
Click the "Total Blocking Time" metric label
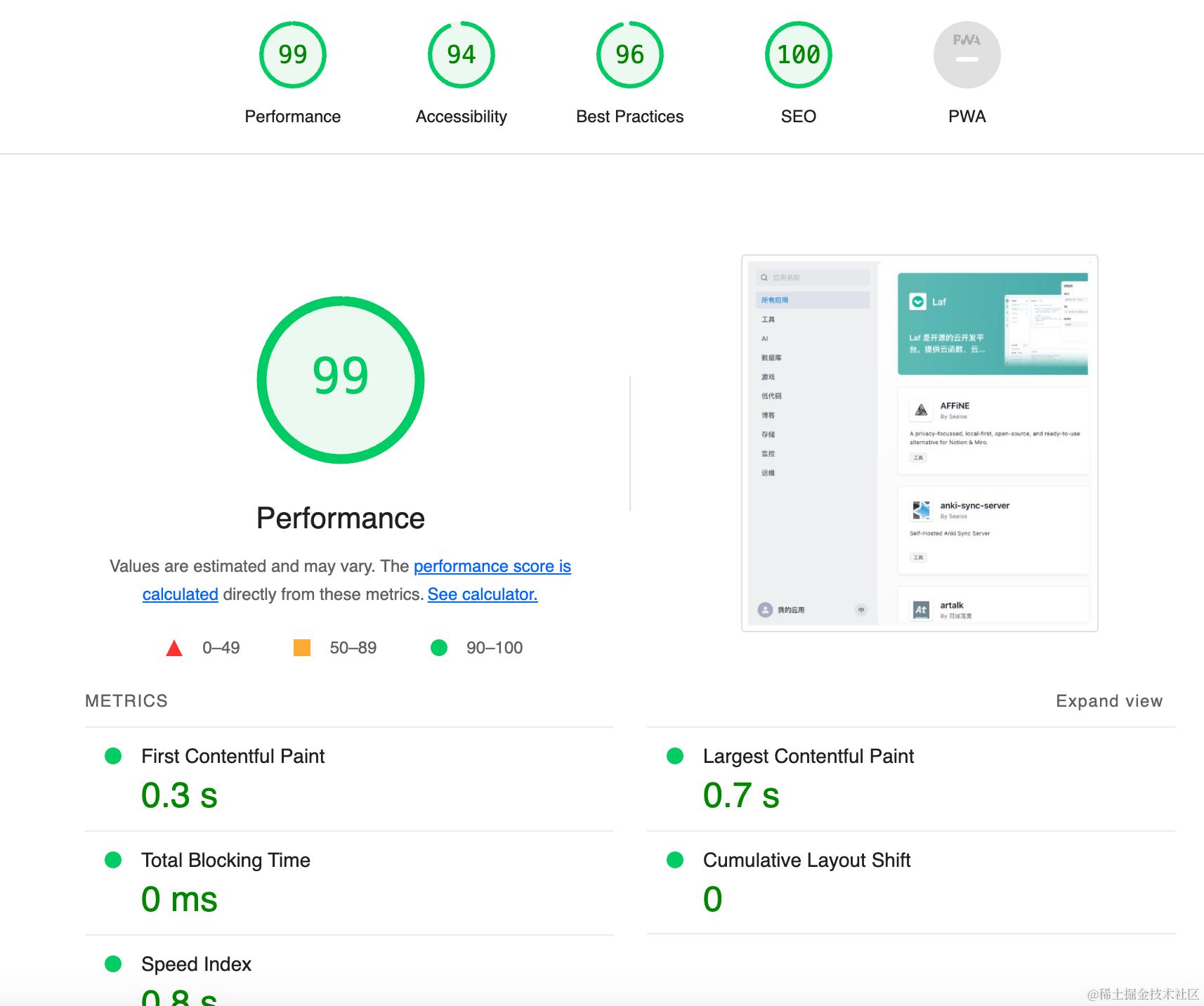225,860
